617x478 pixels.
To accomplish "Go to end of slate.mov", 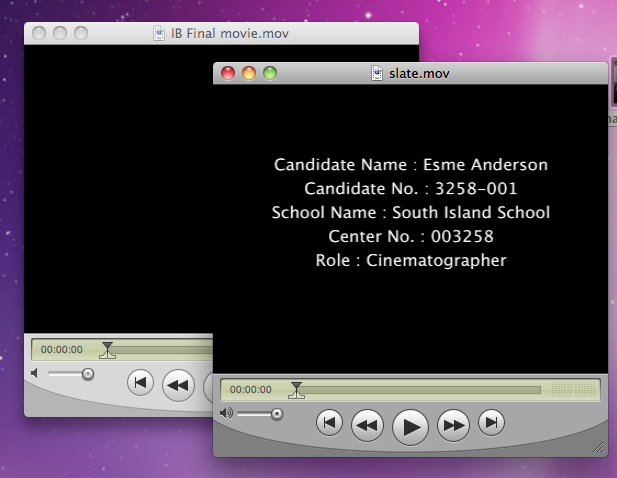I will pos(491,423).
